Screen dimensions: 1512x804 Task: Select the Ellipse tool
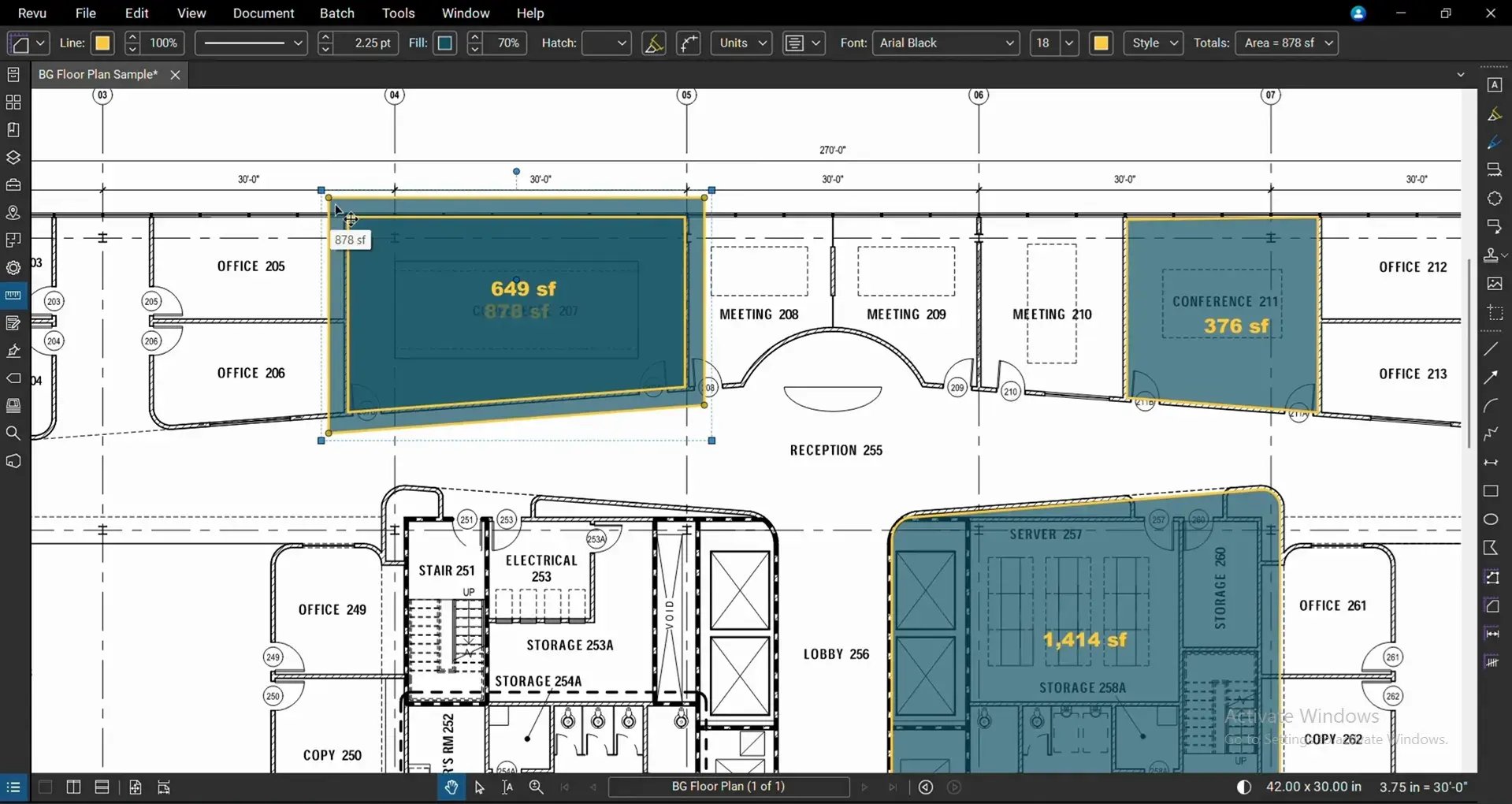click(x=1491, y=519)
